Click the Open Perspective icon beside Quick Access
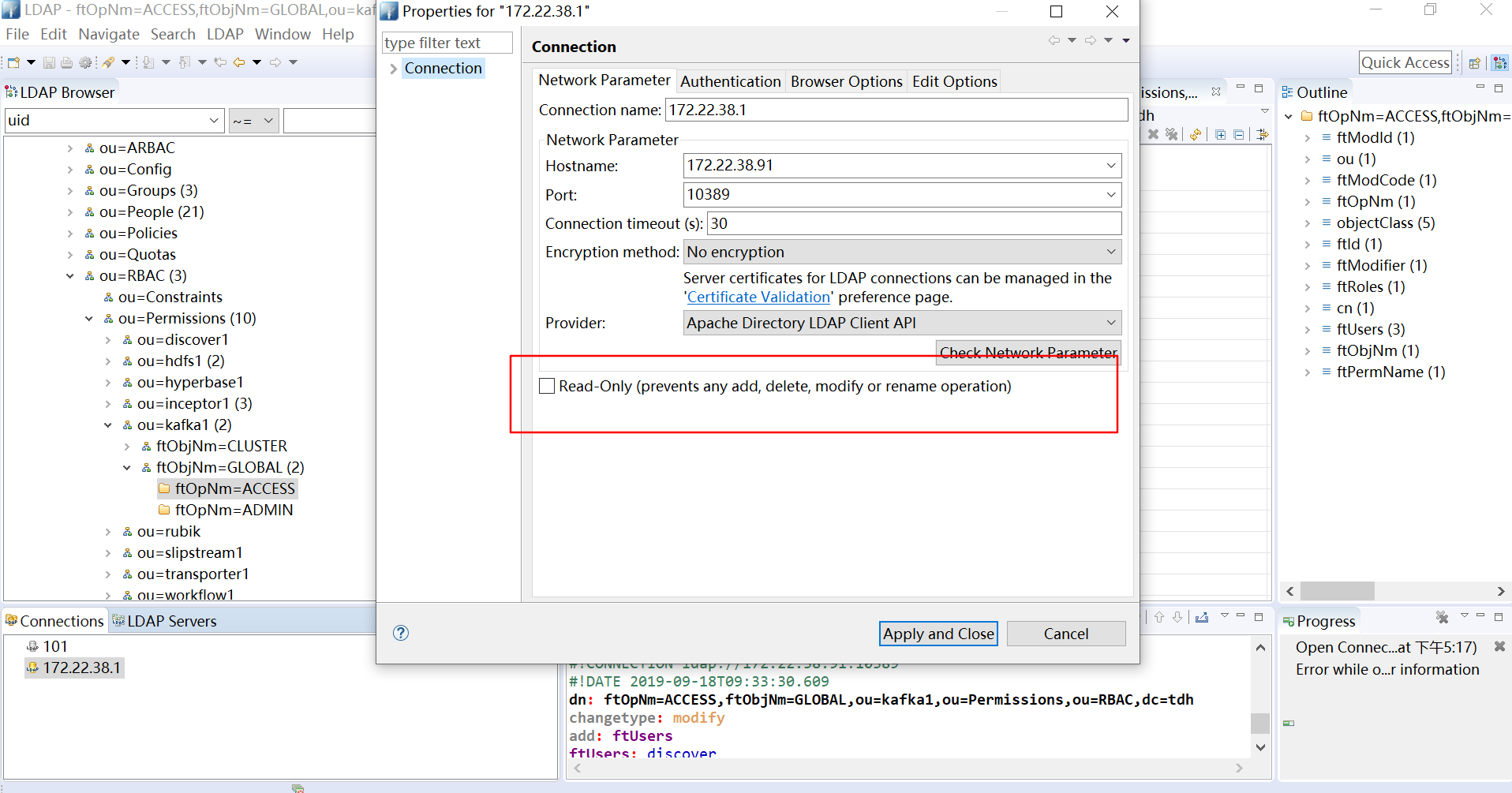The height and width of the screenshot is (793, 1512). click(x=1473, y=63)
